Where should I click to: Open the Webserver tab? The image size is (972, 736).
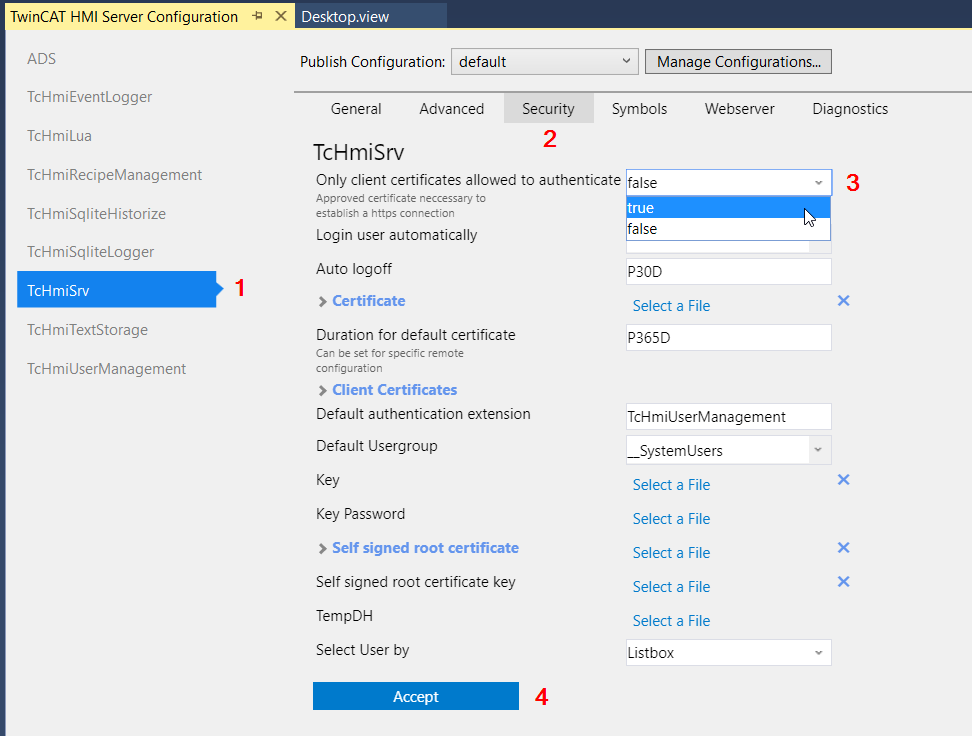740,109
